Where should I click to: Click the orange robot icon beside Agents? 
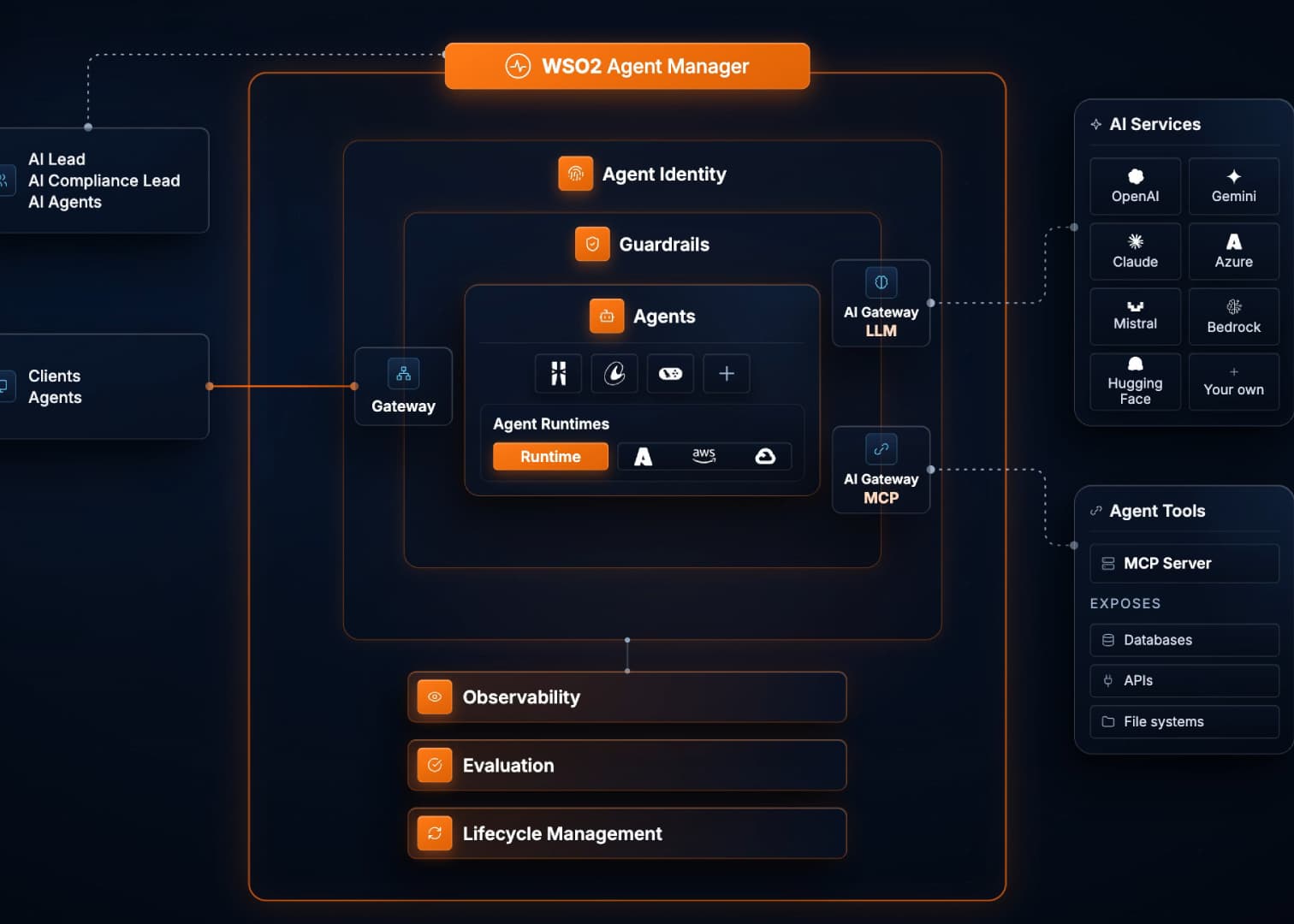[x=607, y=316]
